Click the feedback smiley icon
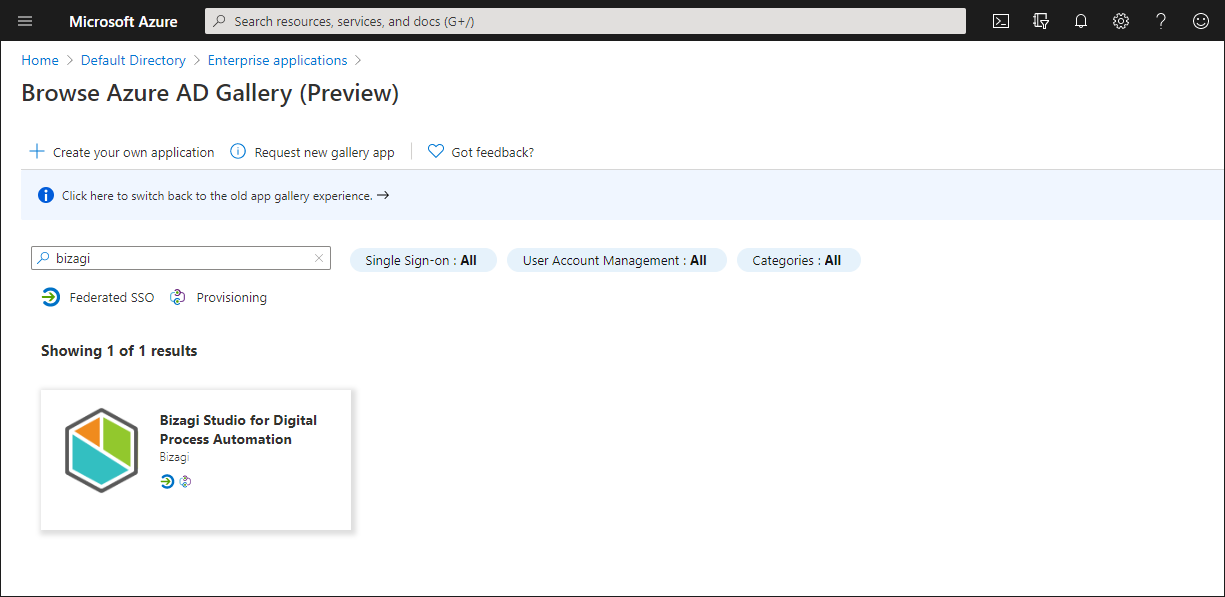The image size is (1225, 597). coord(1201,21)
